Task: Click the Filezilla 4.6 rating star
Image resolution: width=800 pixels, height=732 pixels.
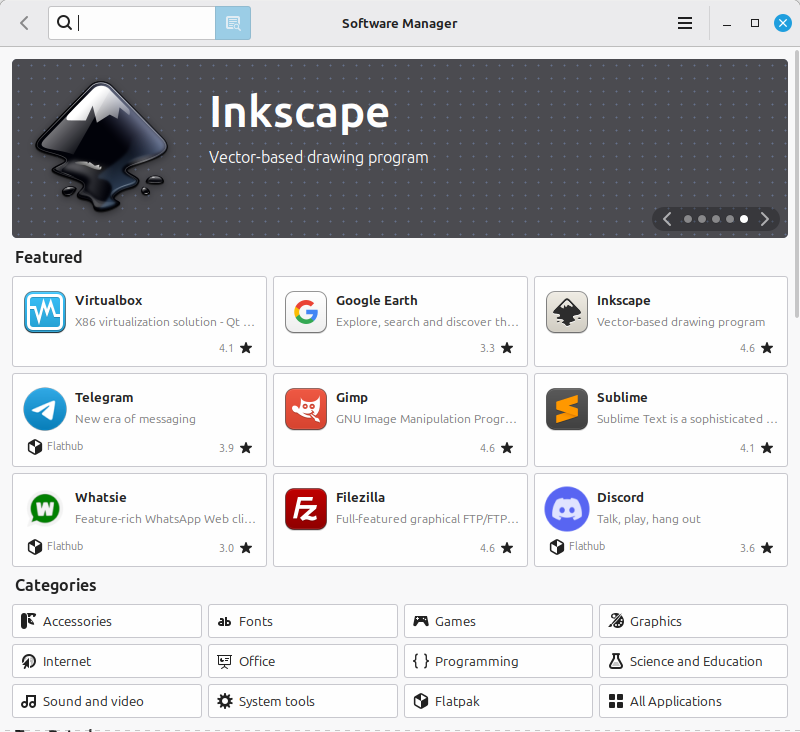Action: [507, 548]
